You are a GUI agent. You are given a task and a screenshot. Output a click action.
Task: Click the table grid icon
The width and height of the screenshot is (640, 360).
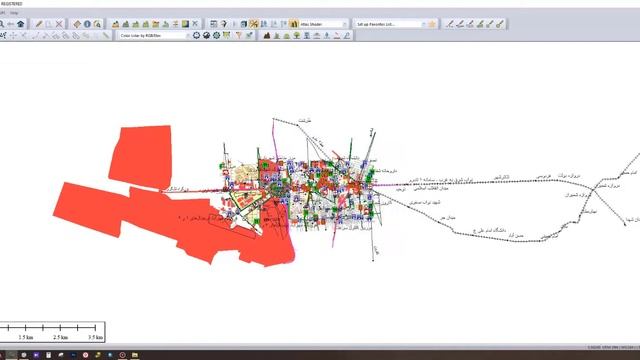pos(213,24)
